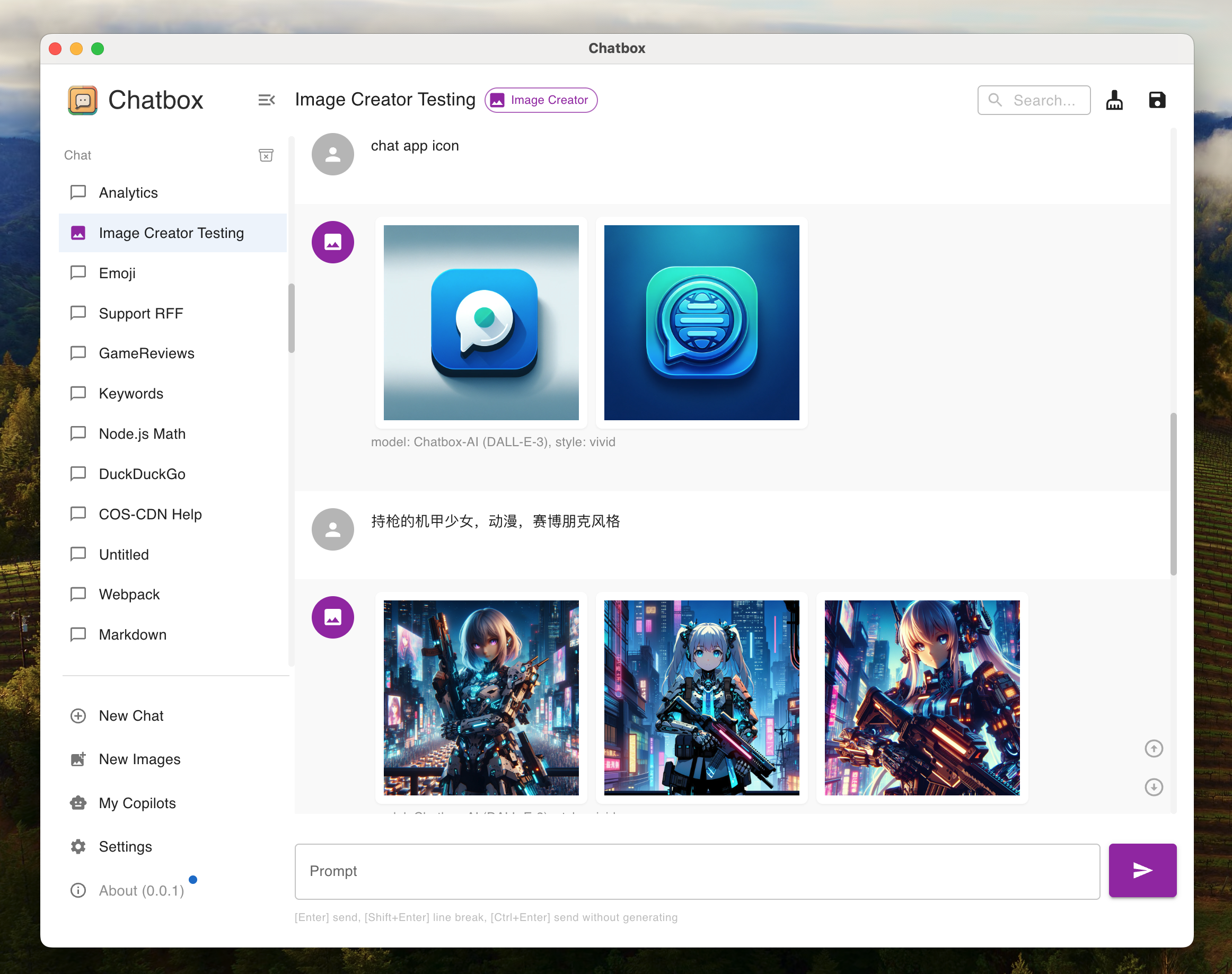Click the purple image icon next to Image Creator Testing
Image resolution: width=1232 pixels, height=974 pixels.
coord(78,233)
